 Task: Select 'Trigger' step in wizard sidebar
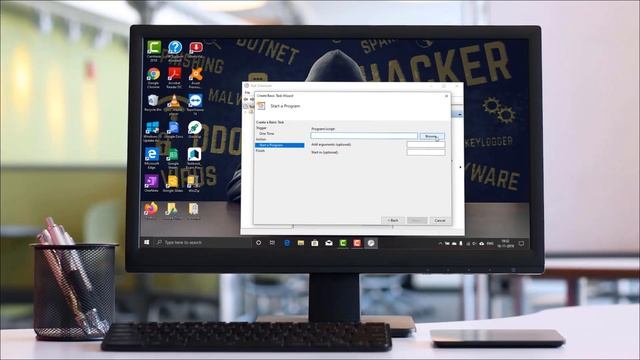(261, 128)
